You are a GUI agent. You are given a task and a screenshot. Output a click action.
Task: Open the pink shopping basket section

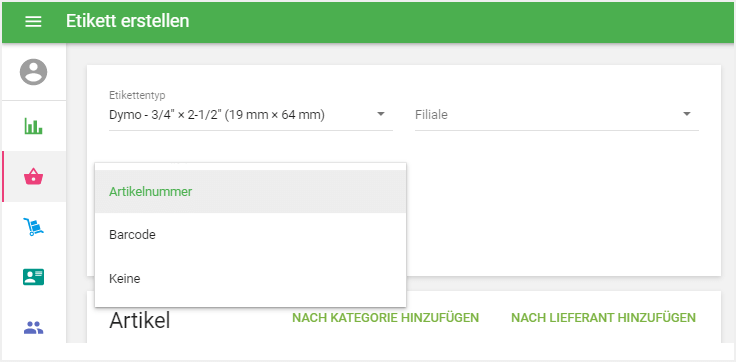(33, 177)
